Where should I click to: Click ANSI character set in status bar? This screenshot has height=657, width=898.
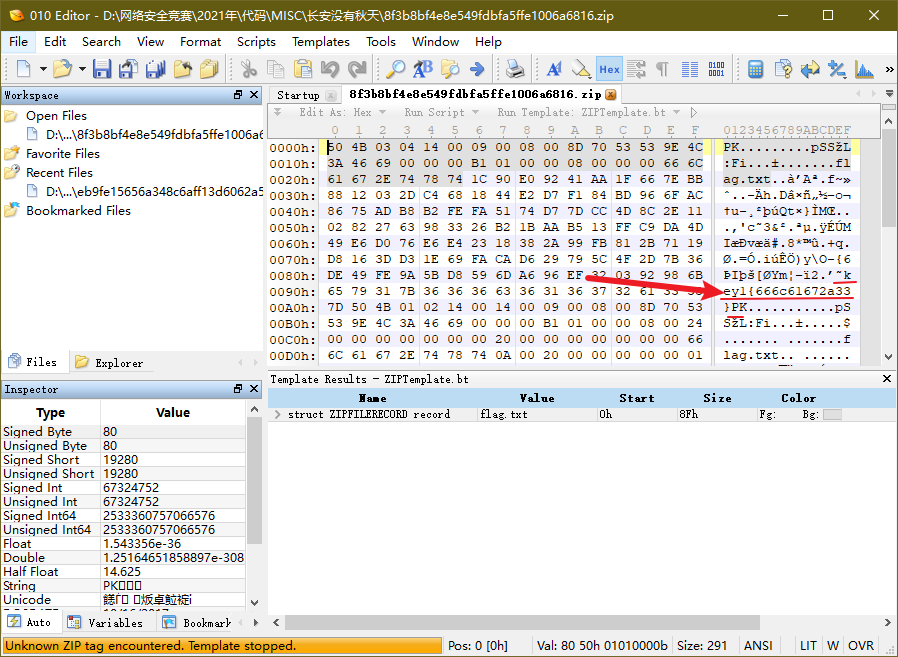(x=758, y=646)
